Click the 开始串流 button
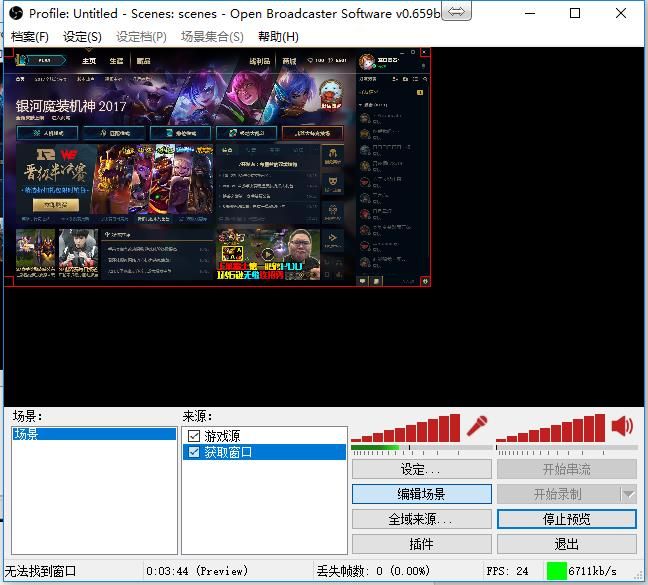Viewport: 648px width, 585px height. (567, 469)
